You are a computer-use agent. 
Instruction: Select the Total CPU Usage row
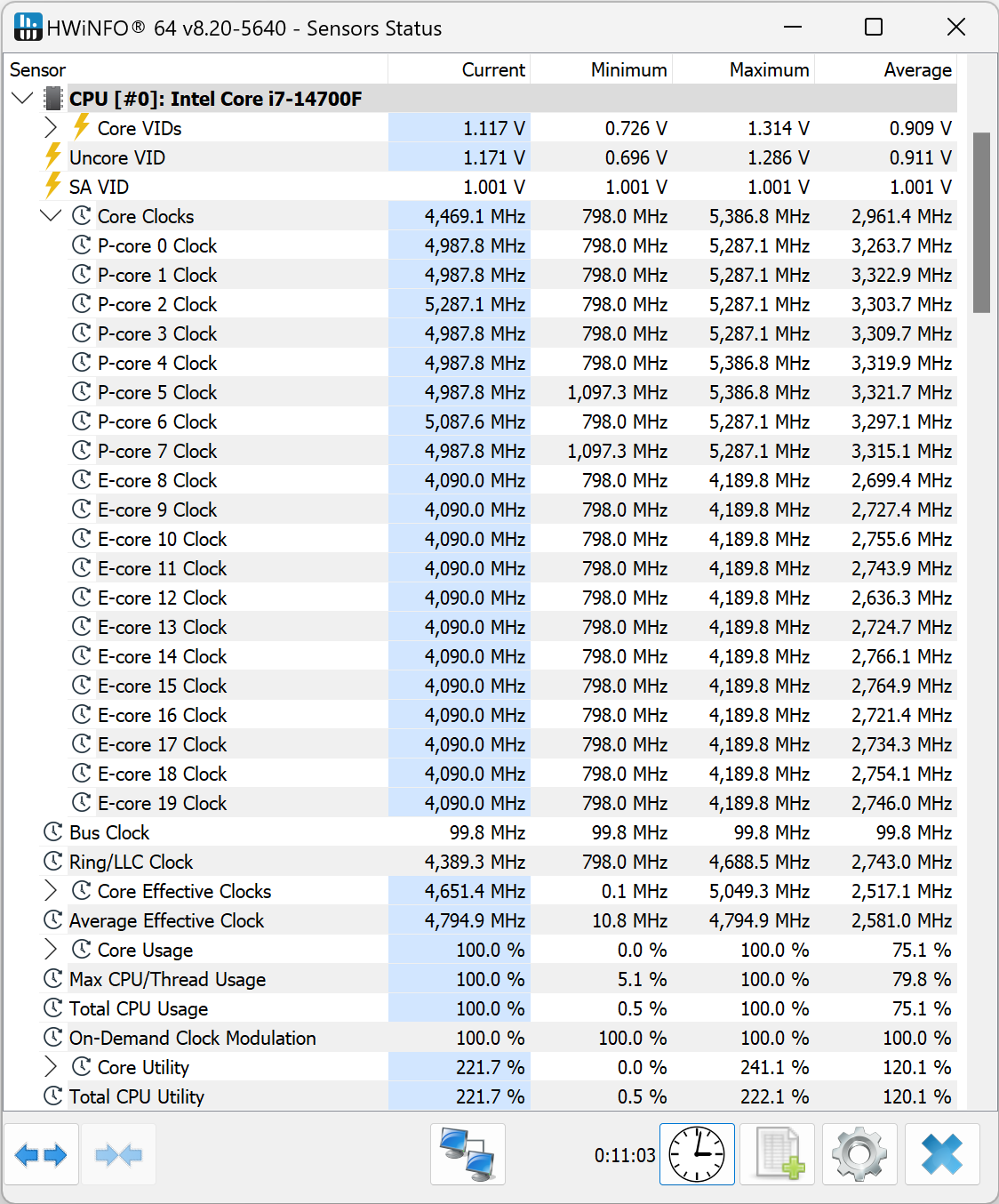pyautogui.click(x=139, y=1008)
